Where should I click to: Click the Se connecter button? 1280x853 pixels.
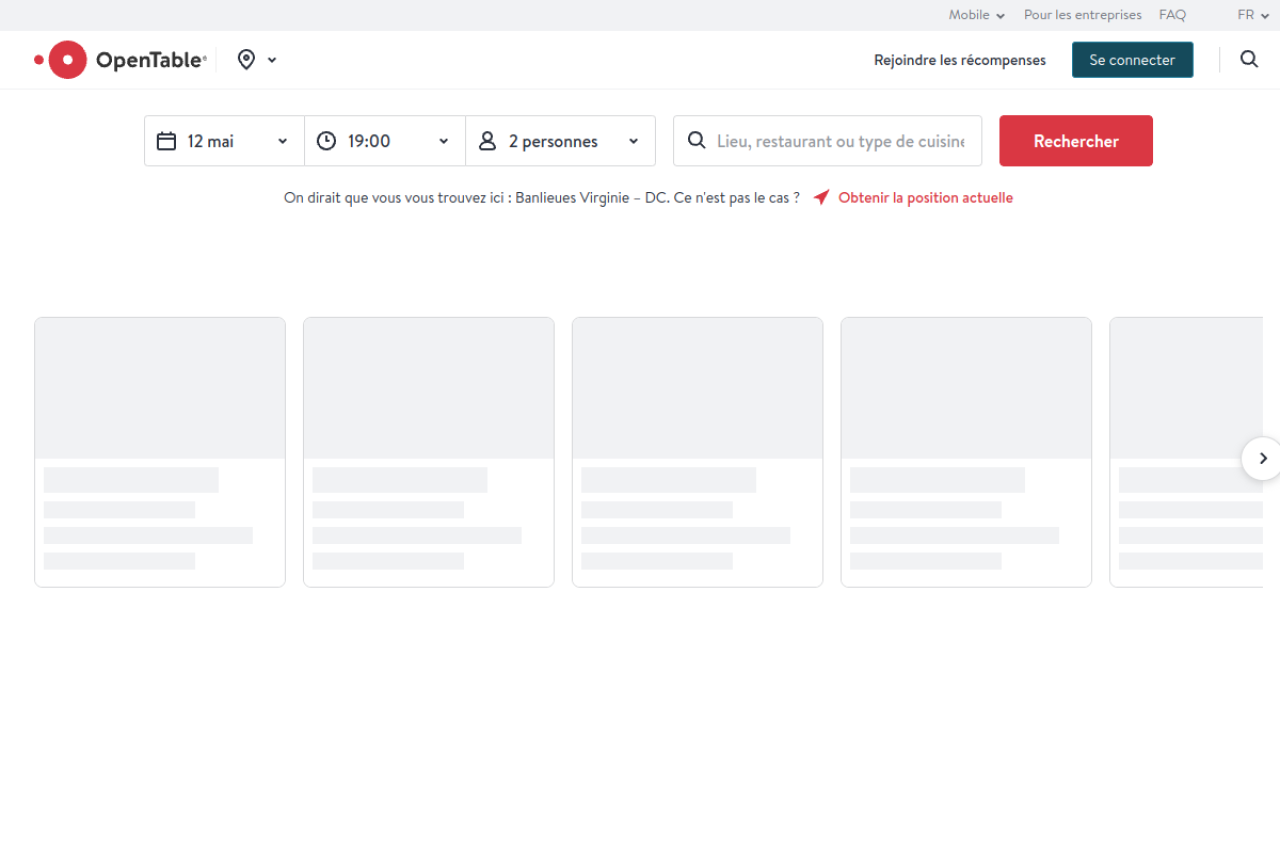[x=1132, y=60]
